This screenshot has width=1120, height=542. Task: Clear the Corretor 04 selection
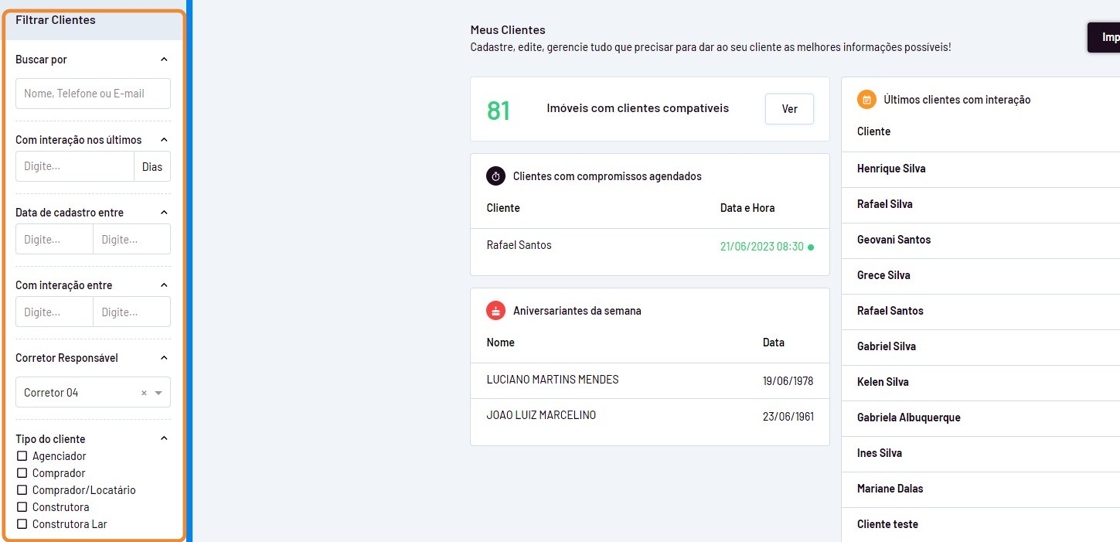coord(144,393)
